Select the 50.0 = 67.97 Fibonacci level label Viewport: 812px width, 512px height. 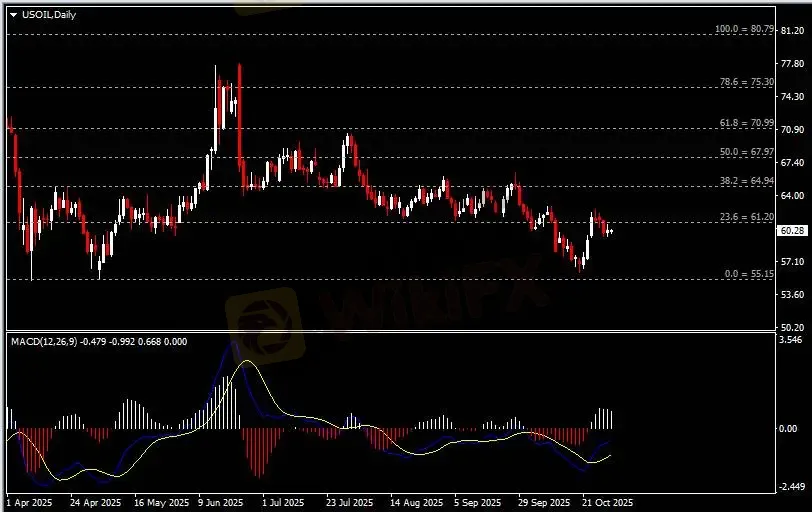[x=747, y=152]
